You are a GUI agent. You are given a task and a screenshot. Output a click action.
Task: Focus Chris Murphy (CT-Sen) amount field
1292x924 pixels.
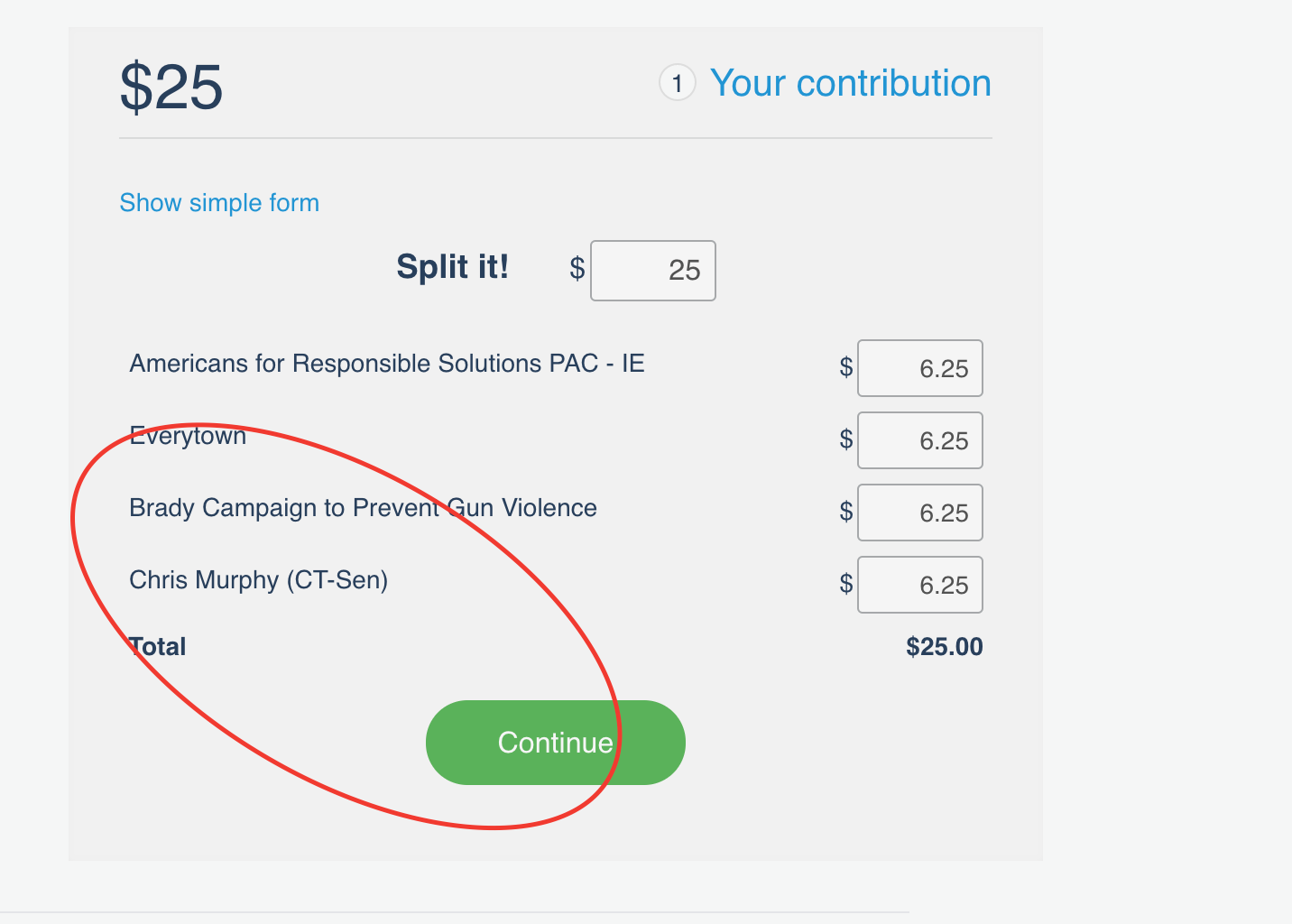click(920, 585)
